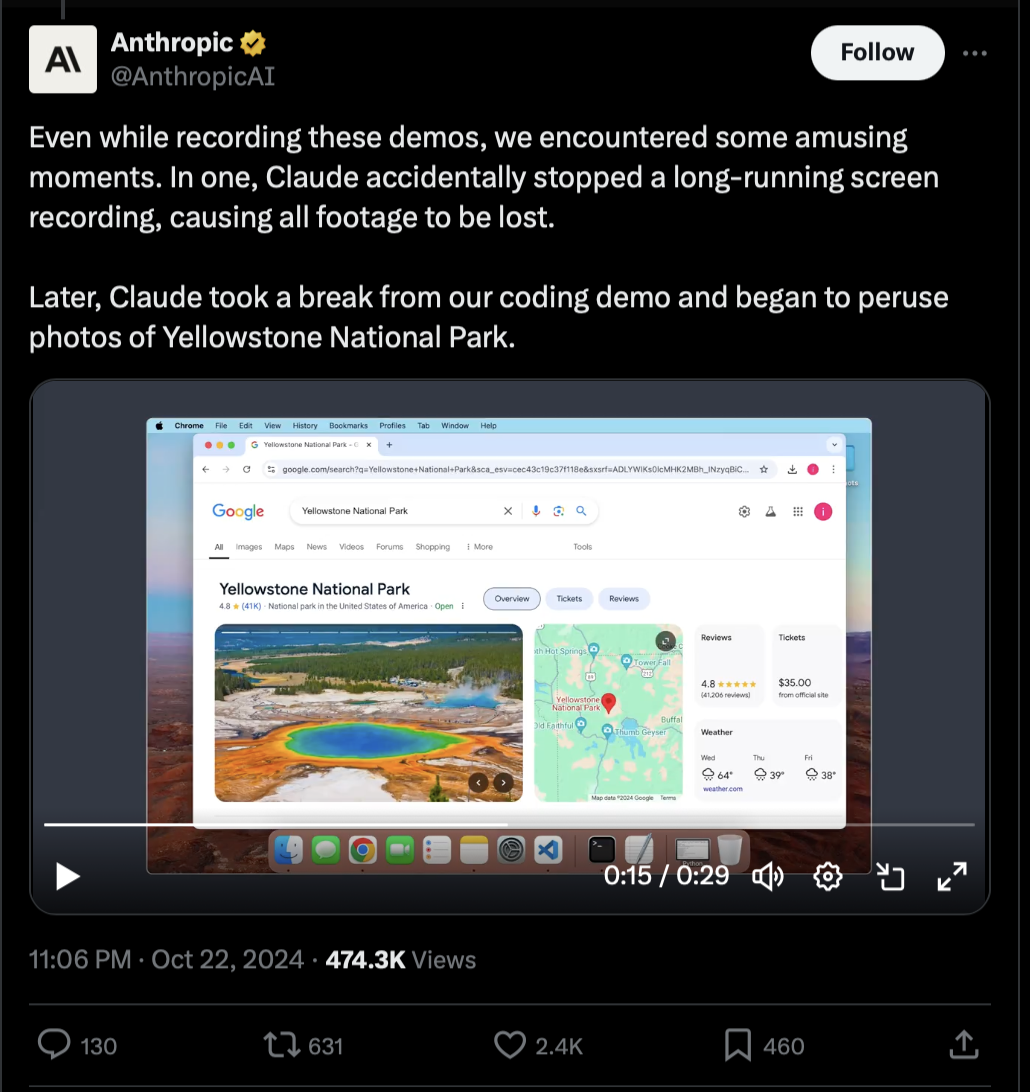1030x1092 pixels.
Task: Play the embedded video
Action: pyautogui.click(x=68, y=876)
